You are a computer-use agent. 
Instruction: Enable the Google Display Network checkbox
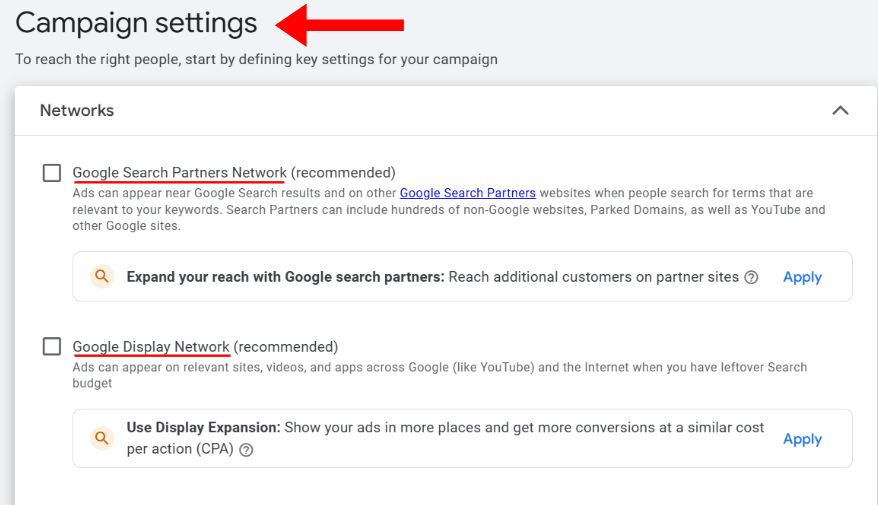click(52, 347)
